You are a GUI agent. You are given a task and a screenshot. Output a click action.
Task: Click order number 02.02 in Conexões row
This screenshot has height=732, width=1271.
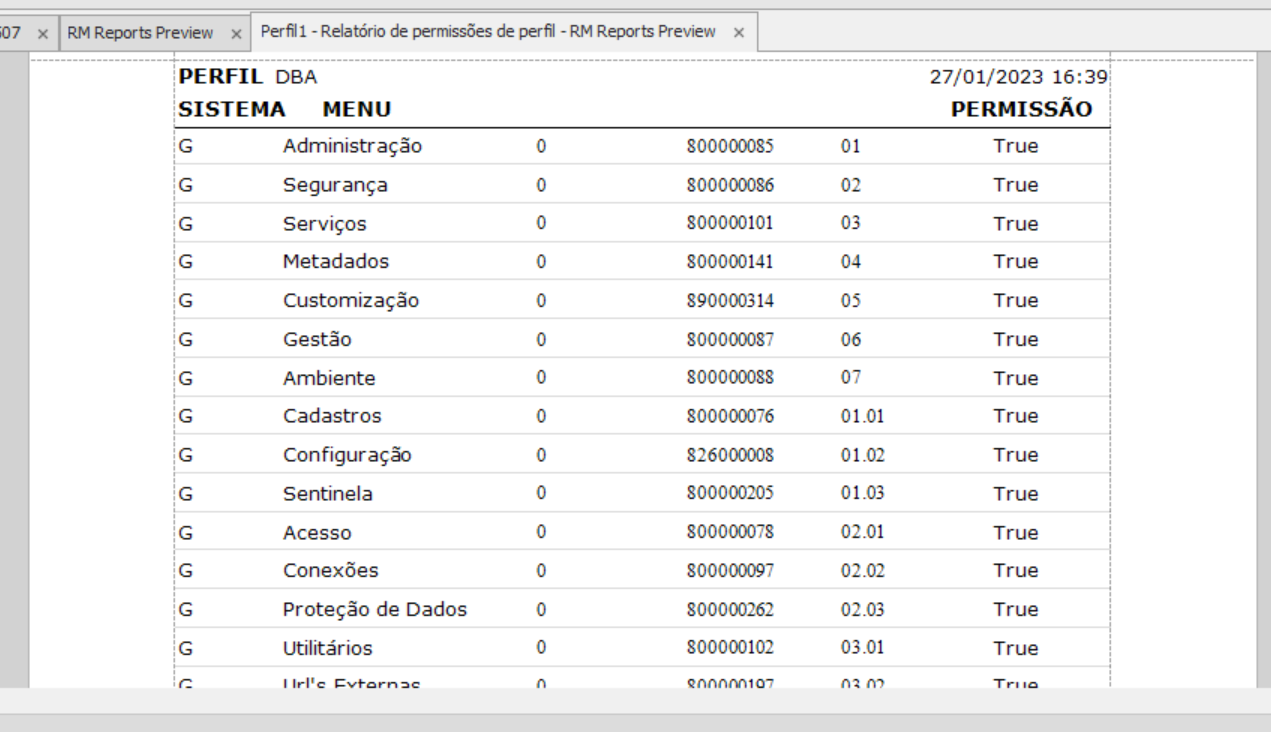(x=863, y=571)
